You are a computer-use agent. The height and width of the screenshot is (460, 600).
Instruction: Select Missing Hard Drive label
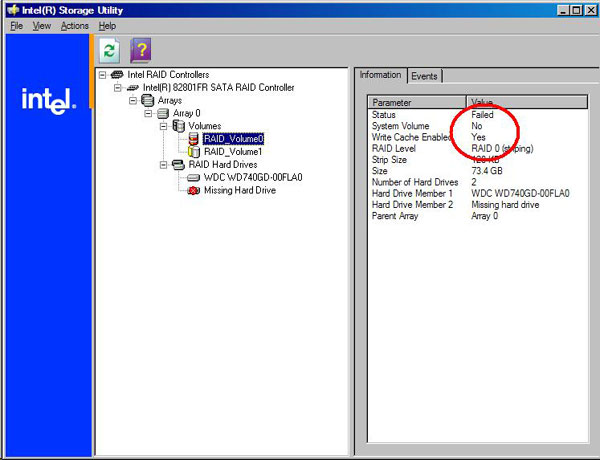(240, 190)
